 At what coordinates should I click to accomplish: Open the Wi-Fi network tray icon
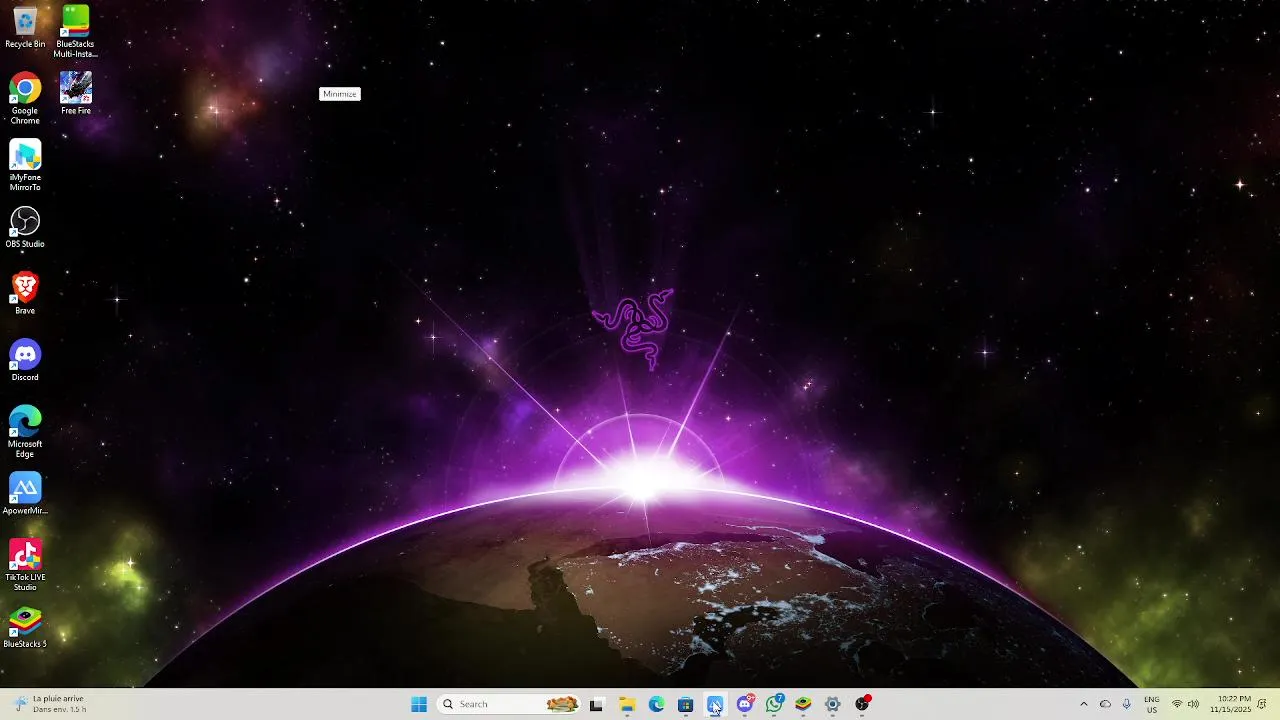(x=1177, y=704)
